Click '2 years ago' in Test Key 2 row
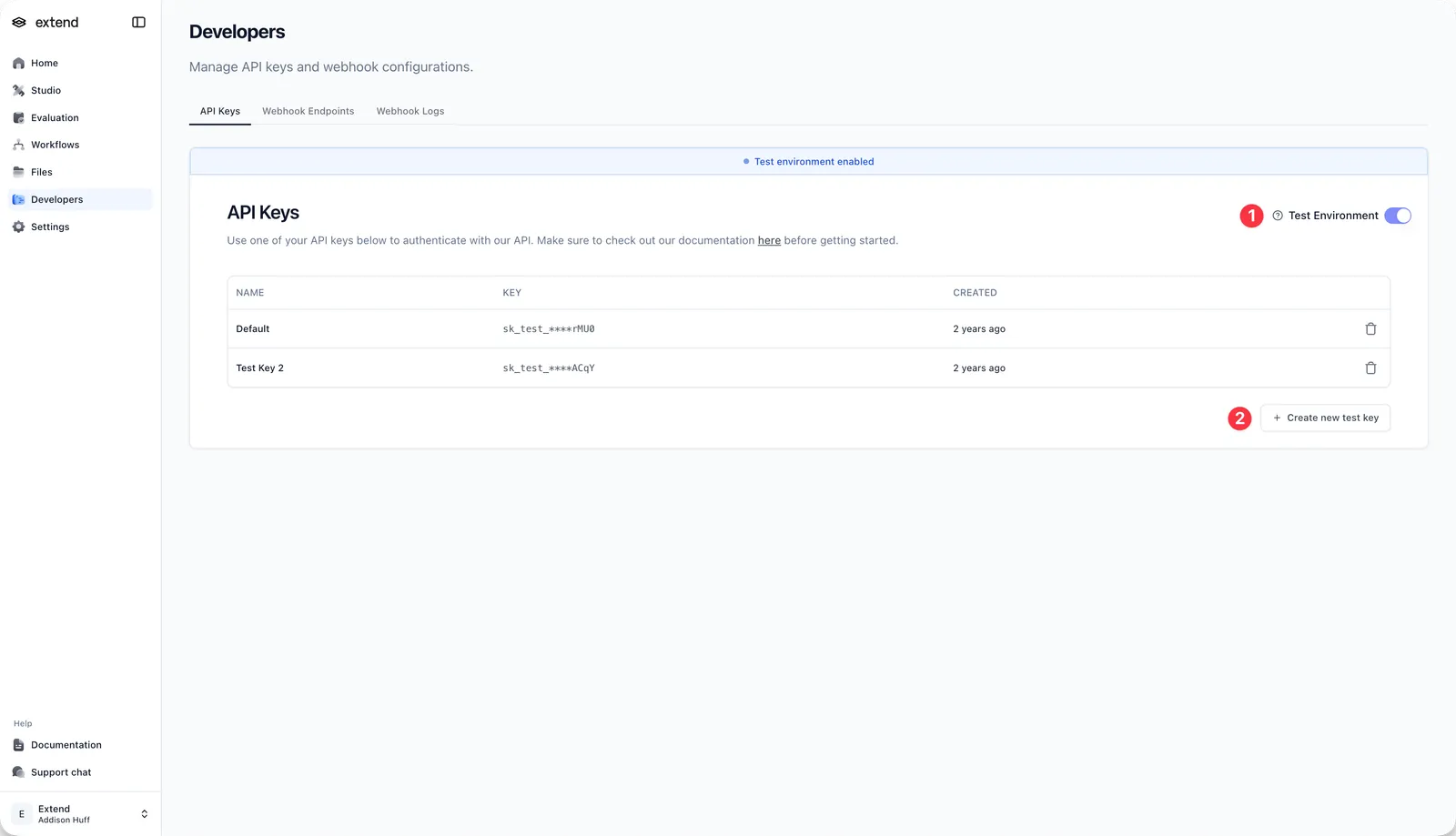Image resolution: width=1456 pixels, height=836 pixels. coord(979,368)
